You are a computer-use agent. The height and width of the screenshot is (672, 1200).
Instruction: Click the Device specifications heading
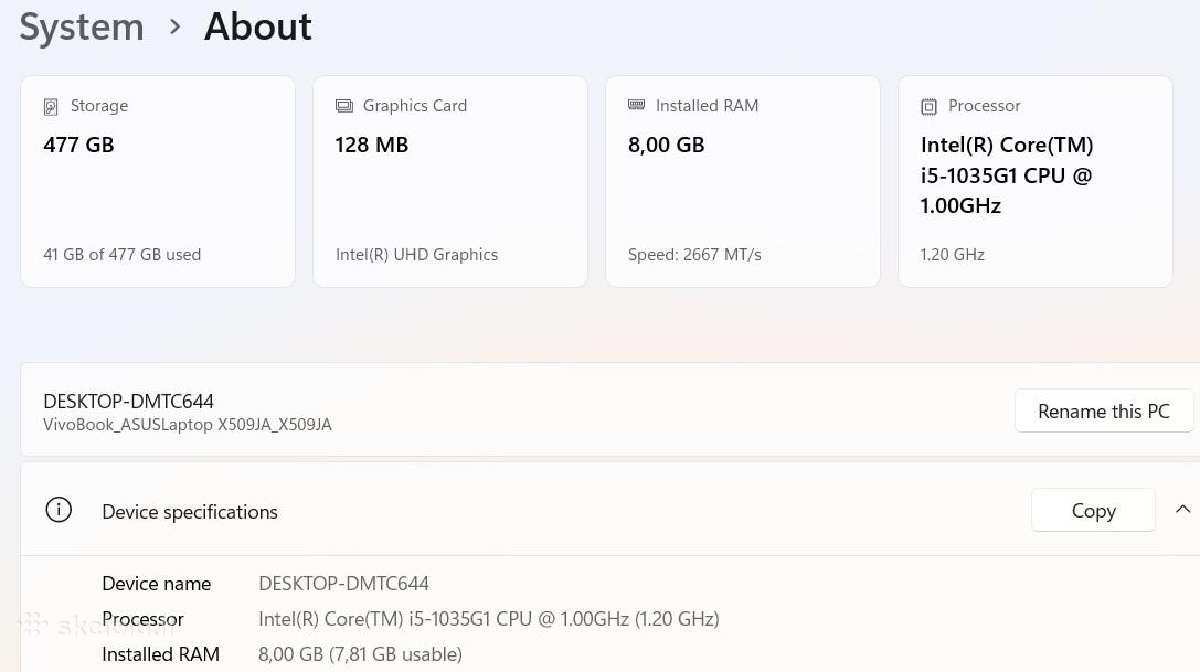[x=190, y=512]
